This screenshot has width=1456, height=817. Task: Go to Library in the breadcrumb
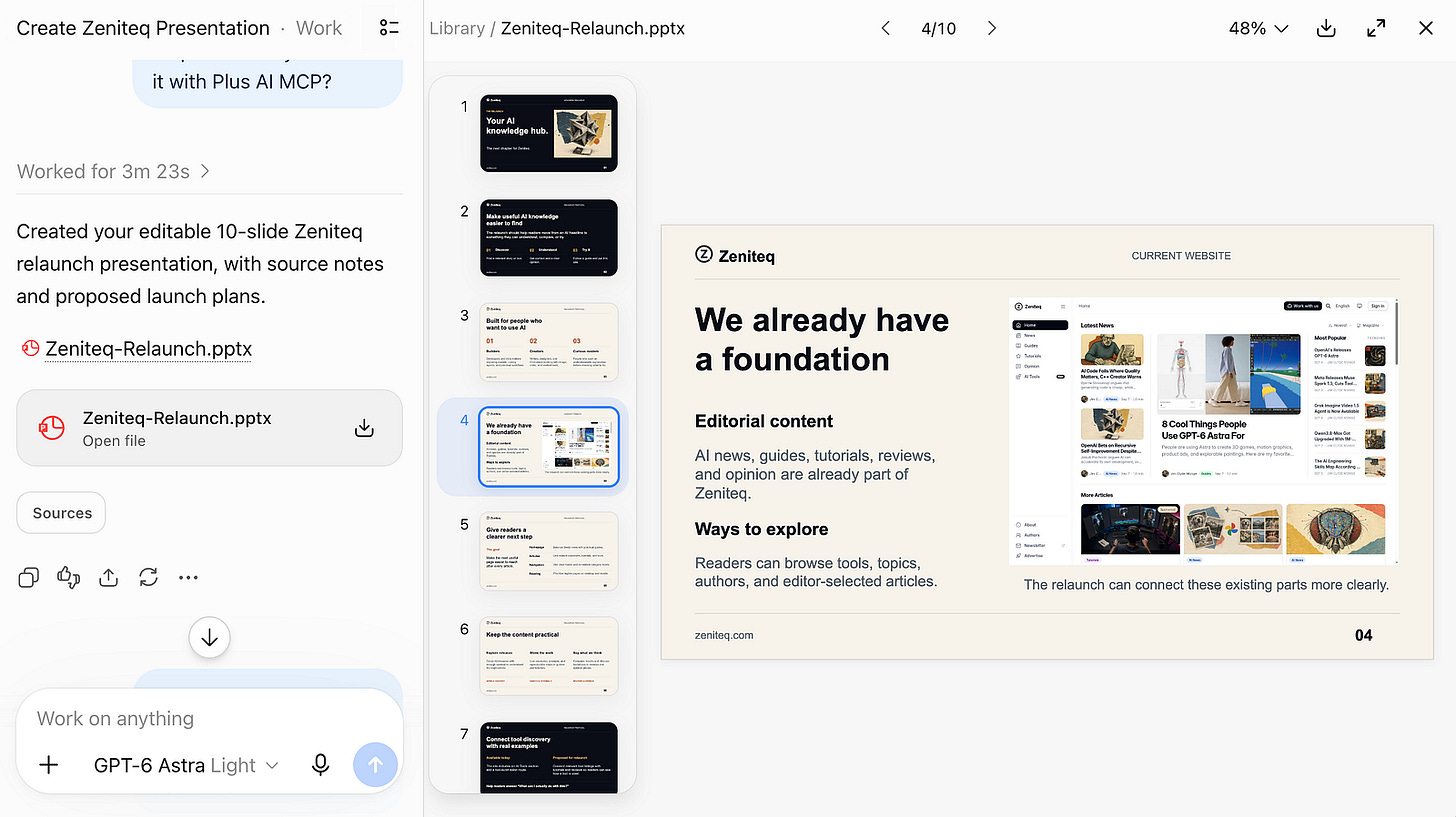click(457, 28)
